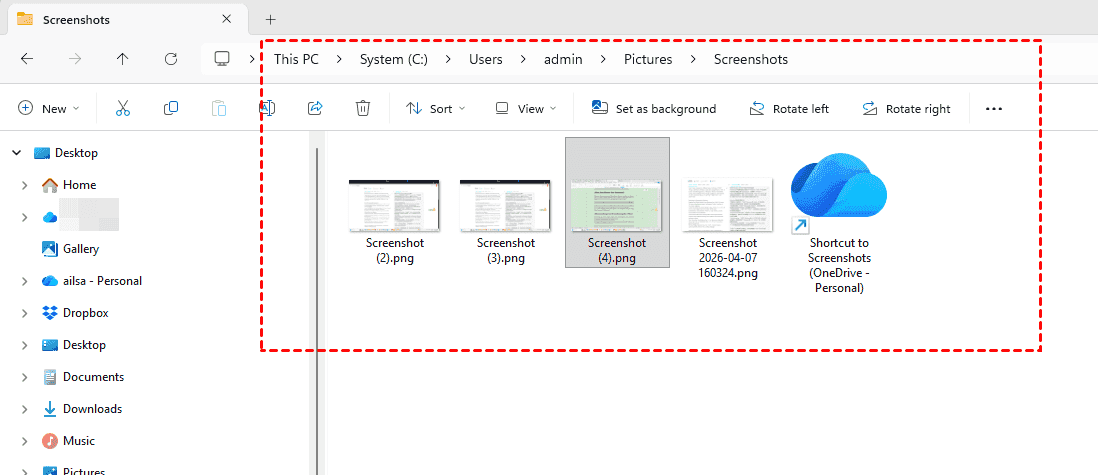The height and width of the screenshot is (475, 1098).
Task: Click Rotate right button
Action: (906, 108)
